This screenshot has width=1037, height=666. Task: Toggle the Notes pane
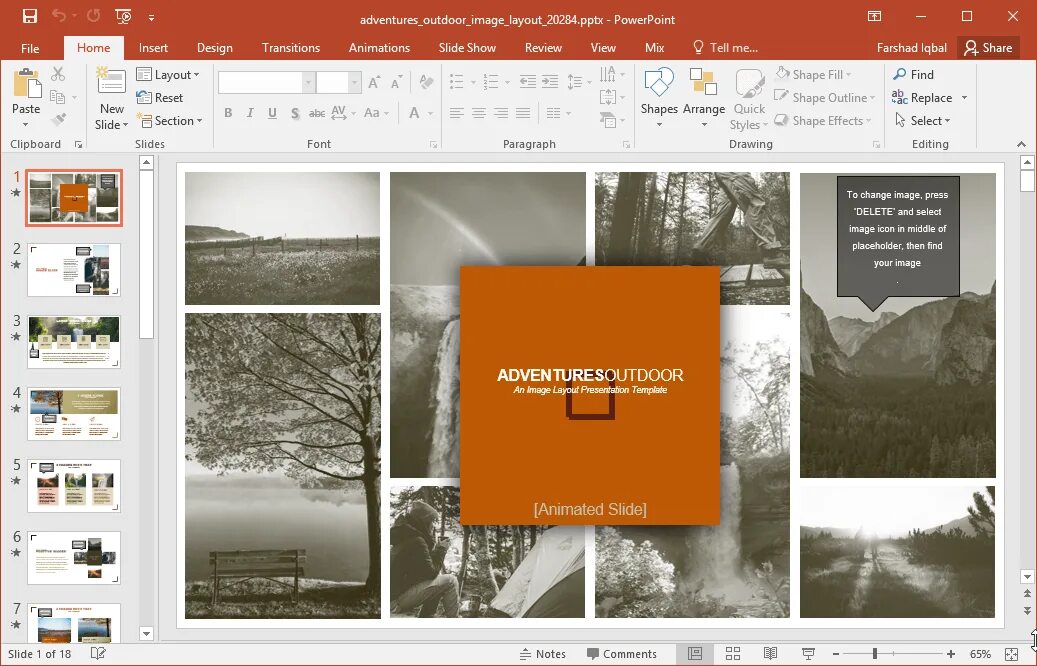click(x=542, y=653)
